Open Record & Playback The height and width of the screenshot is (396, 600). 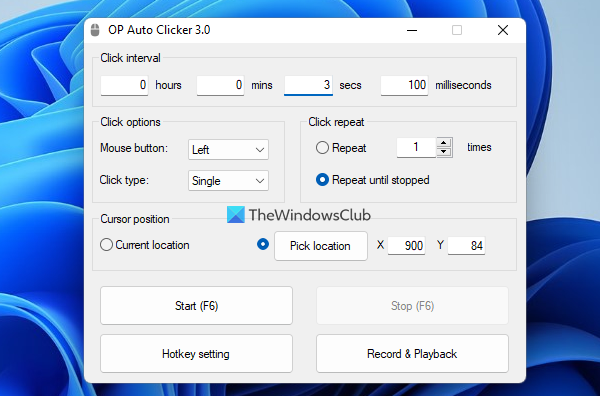[x=412, y=354]
